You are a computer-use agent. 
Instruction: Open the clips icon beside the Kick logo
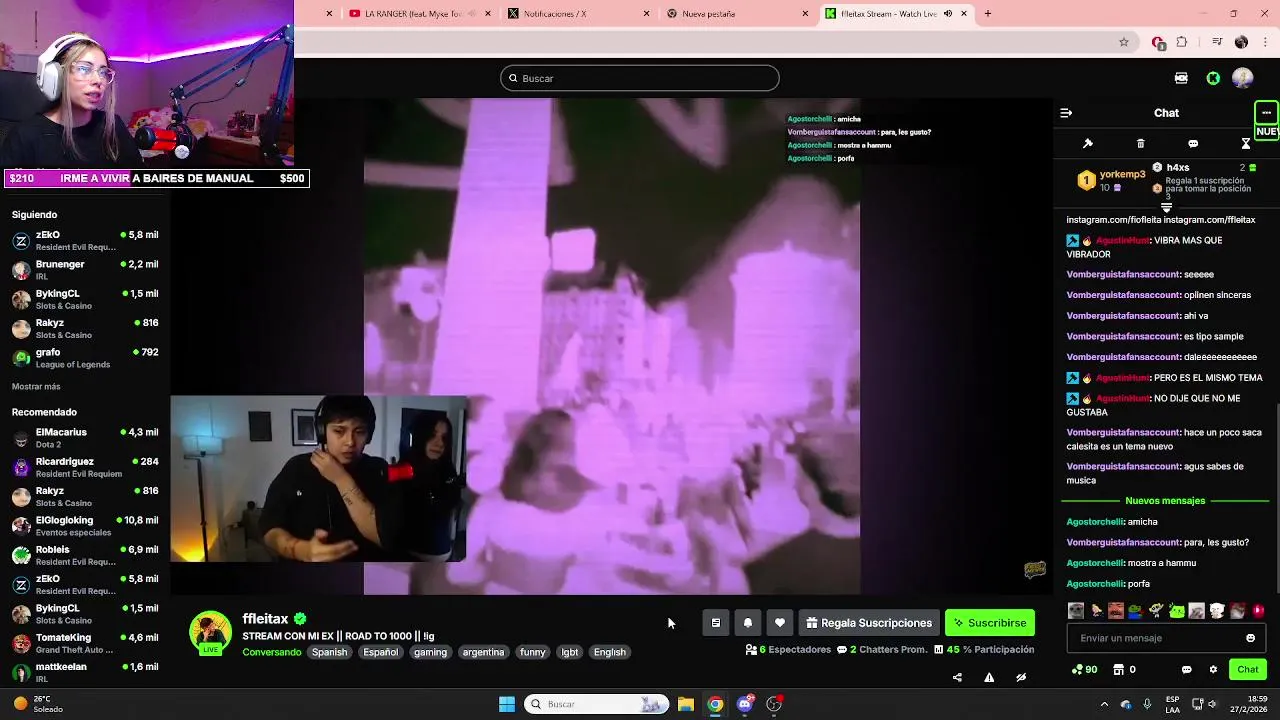click(1181, 78)
